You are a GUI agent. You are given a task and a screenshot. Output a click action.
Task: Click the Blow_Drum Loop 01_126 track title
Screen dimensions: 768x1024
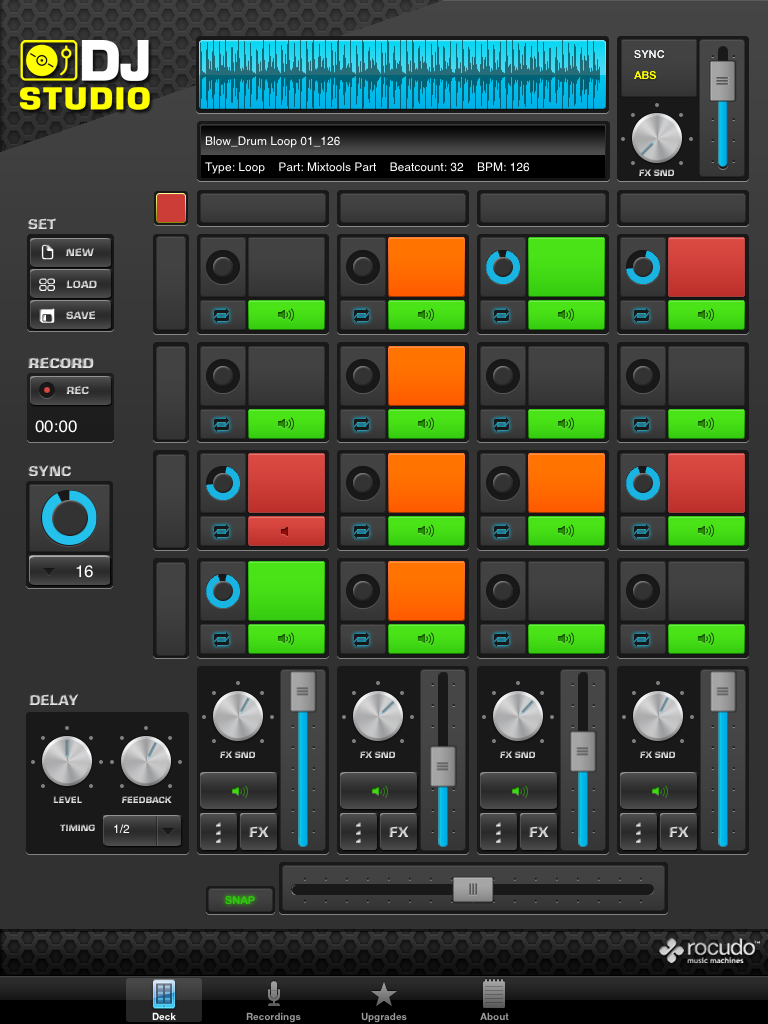coord(272,141)
